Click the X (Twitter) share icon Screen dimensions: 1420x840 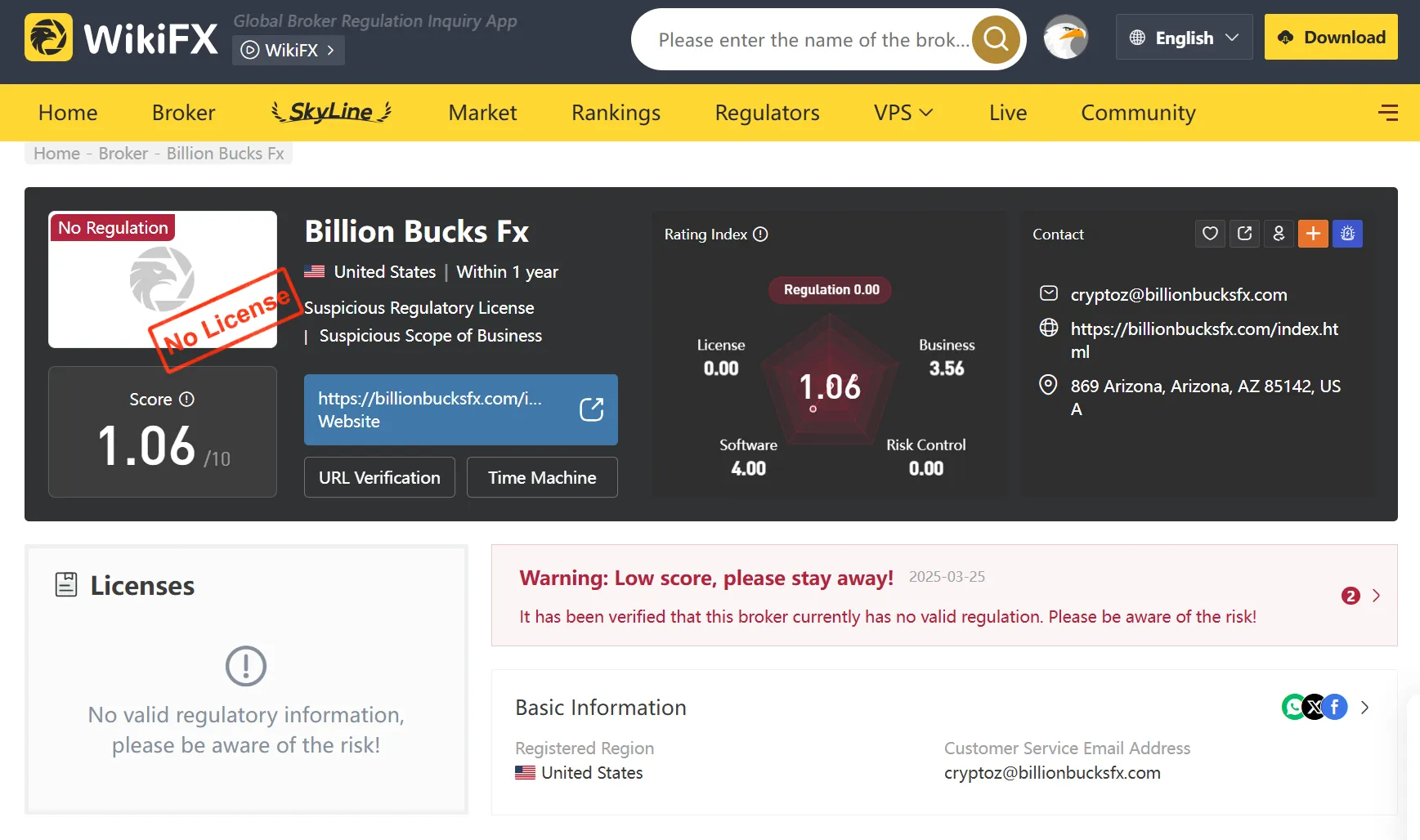pyautogui.click(x=1314, y=707)
